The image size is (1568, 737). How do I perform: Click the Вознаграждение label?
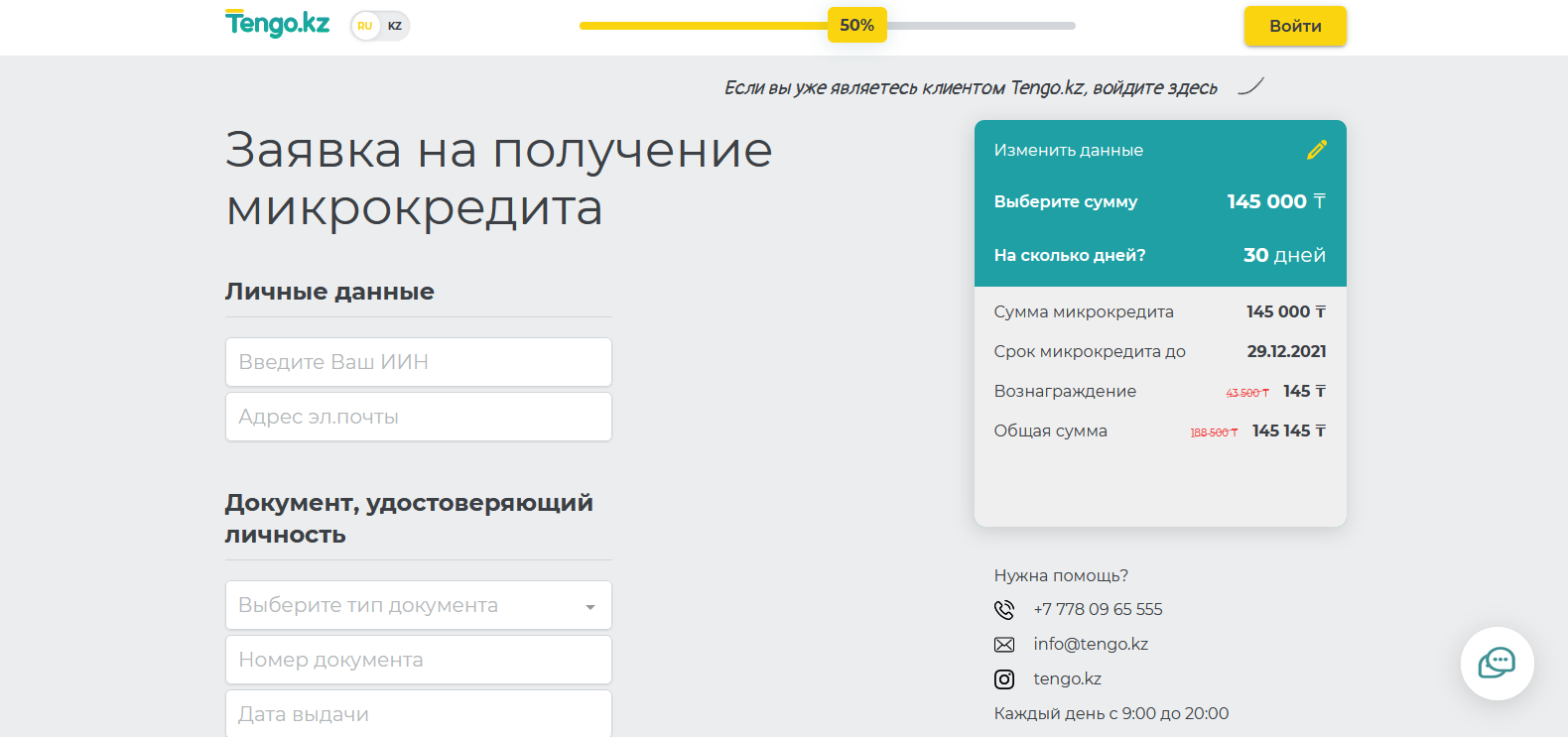(1065, 391)
